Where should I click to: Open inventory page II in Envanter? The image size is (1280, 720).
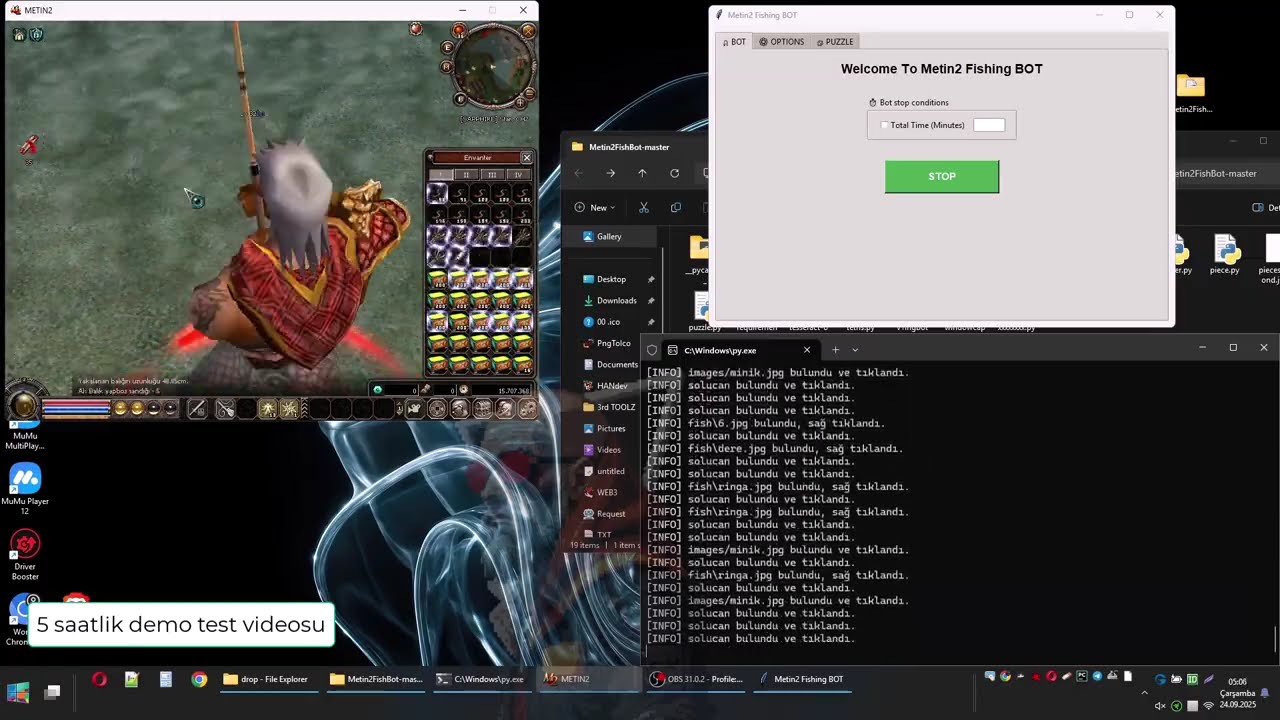pos(466,174)
